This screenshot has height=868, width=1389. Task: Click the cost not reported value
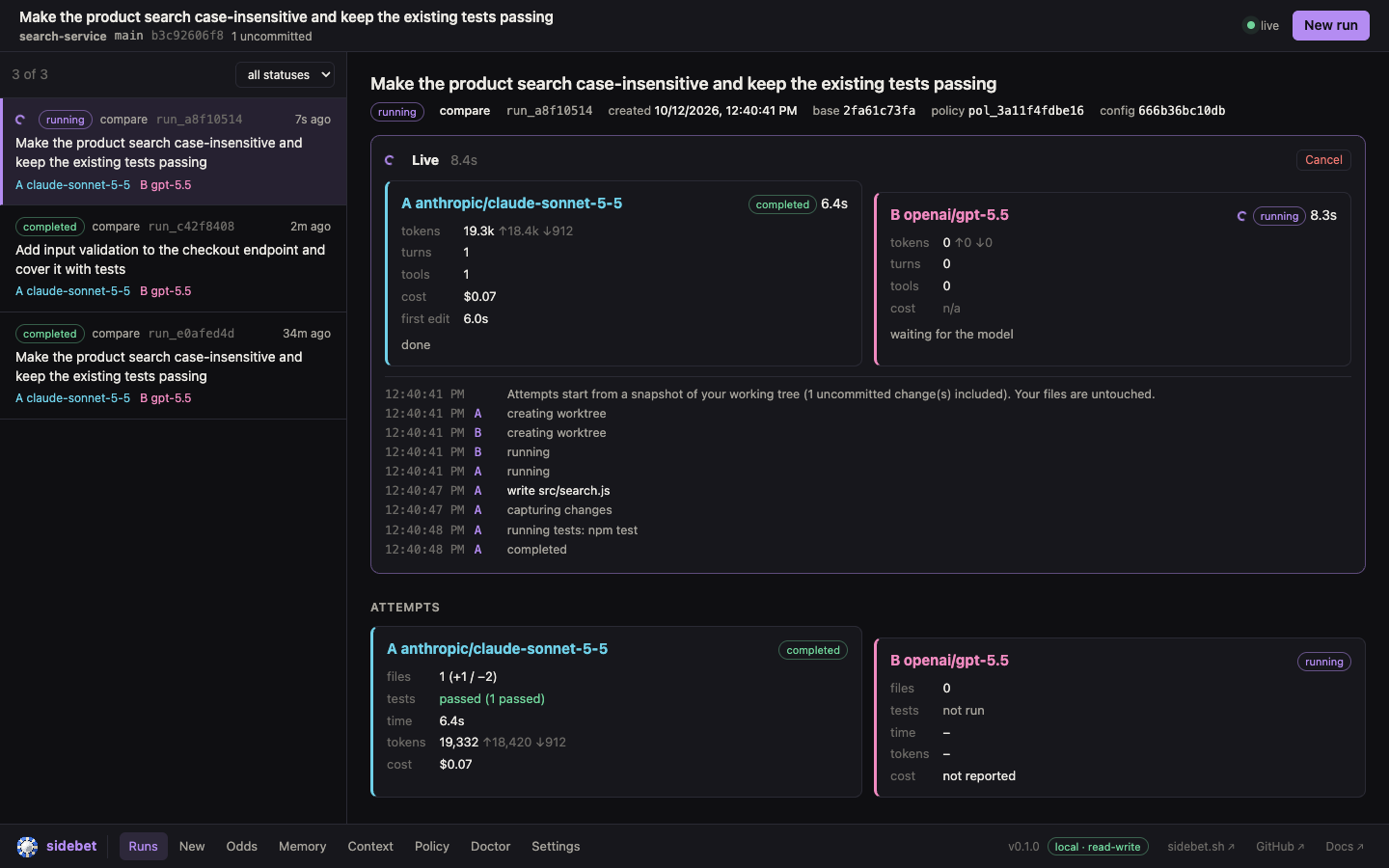click(x=979, y=776)
